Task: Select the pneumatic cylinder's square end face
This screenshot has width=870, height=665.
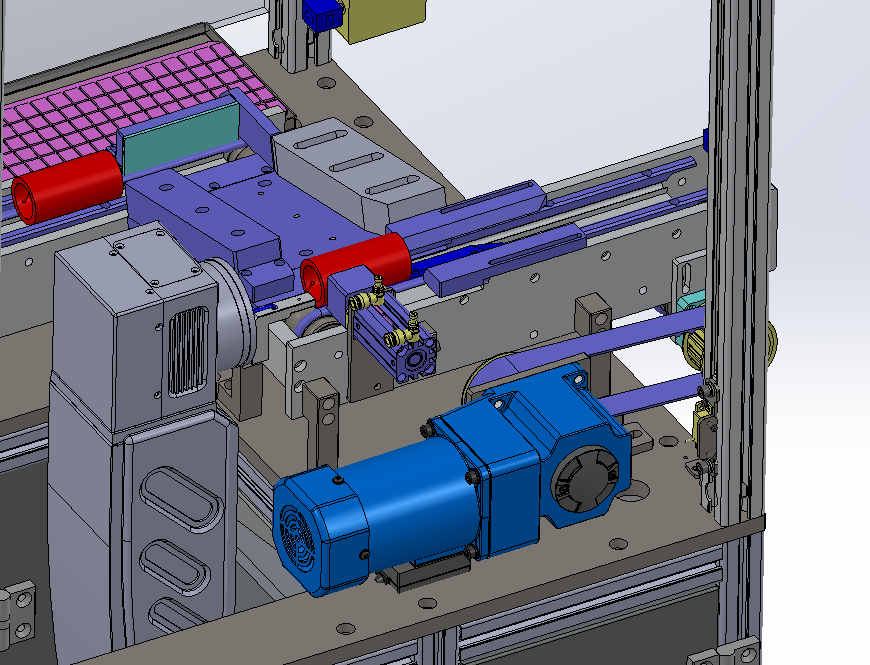Action: pos(416,361)
